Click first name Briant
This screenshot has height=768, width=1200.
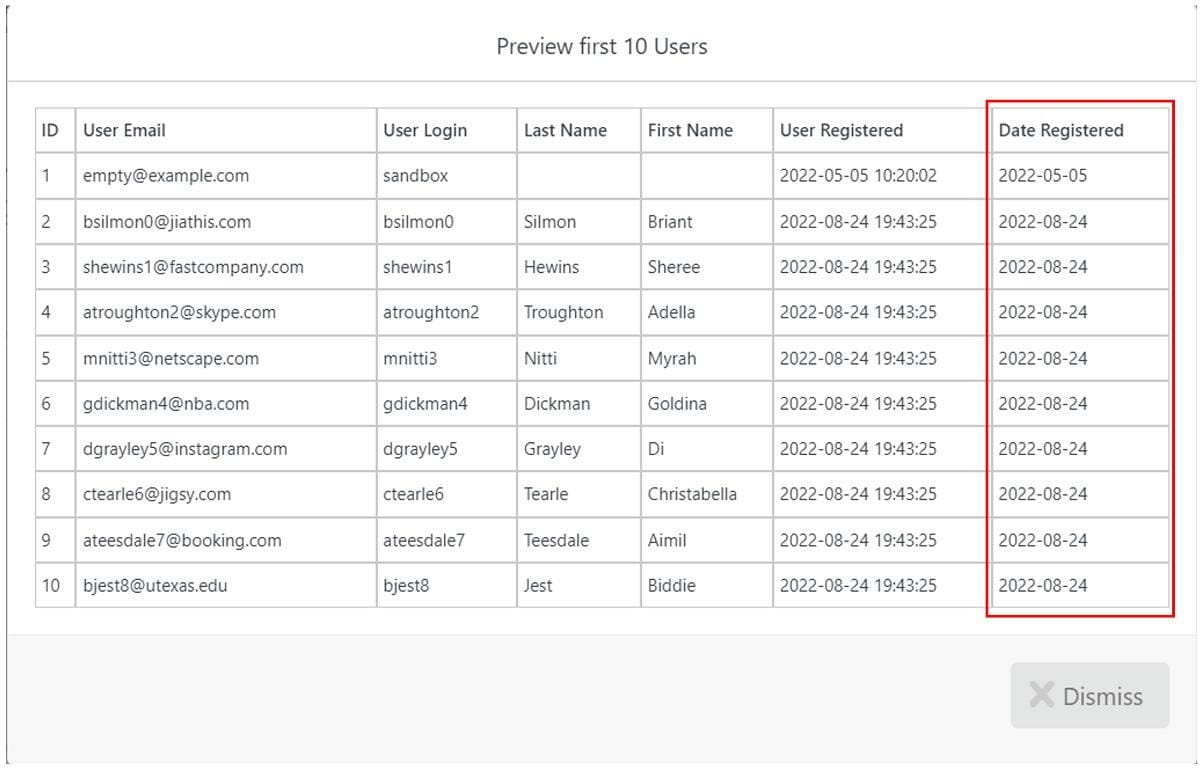click(670, 222)
